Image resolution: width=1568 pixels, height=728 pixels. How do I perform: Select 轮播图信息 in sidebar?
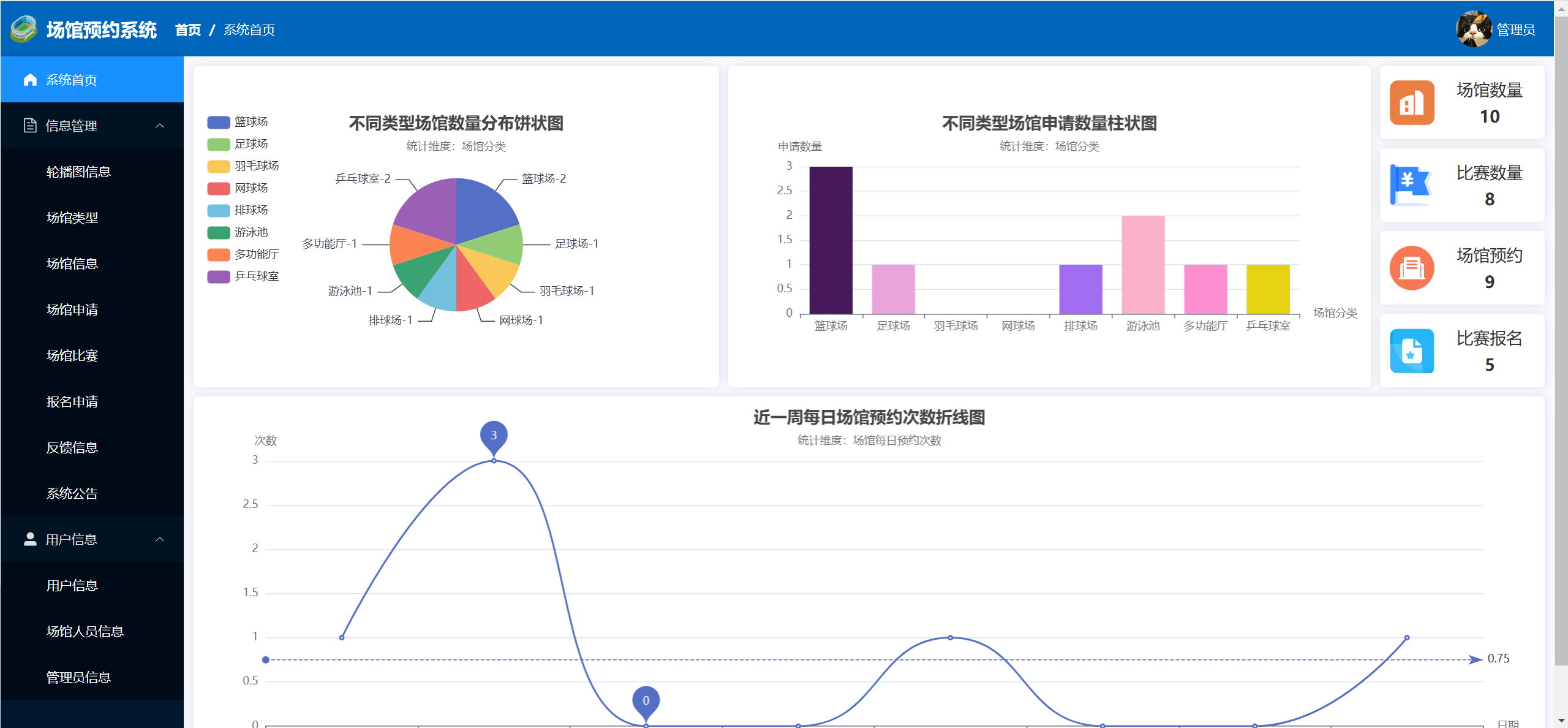(78, 172)
